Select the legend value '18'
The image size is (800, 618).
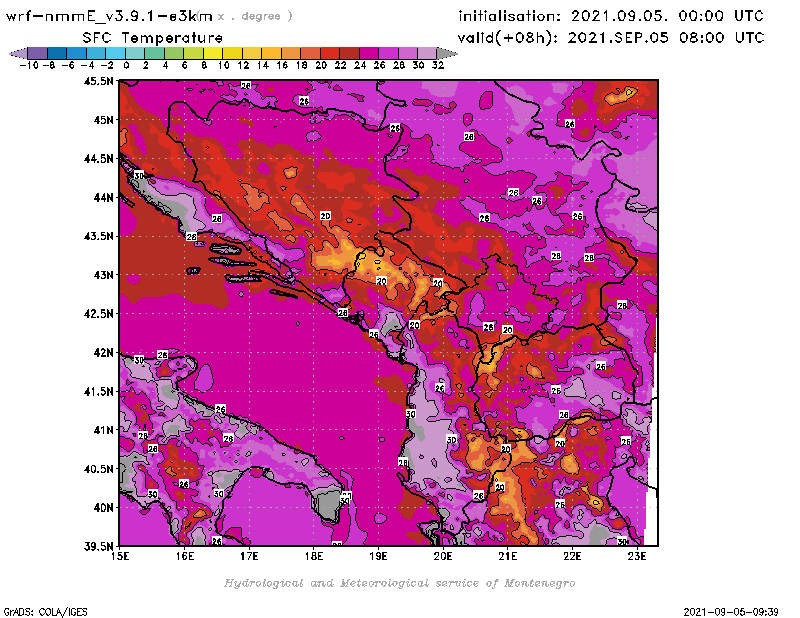pyautogui.click(x=302, y=65)
